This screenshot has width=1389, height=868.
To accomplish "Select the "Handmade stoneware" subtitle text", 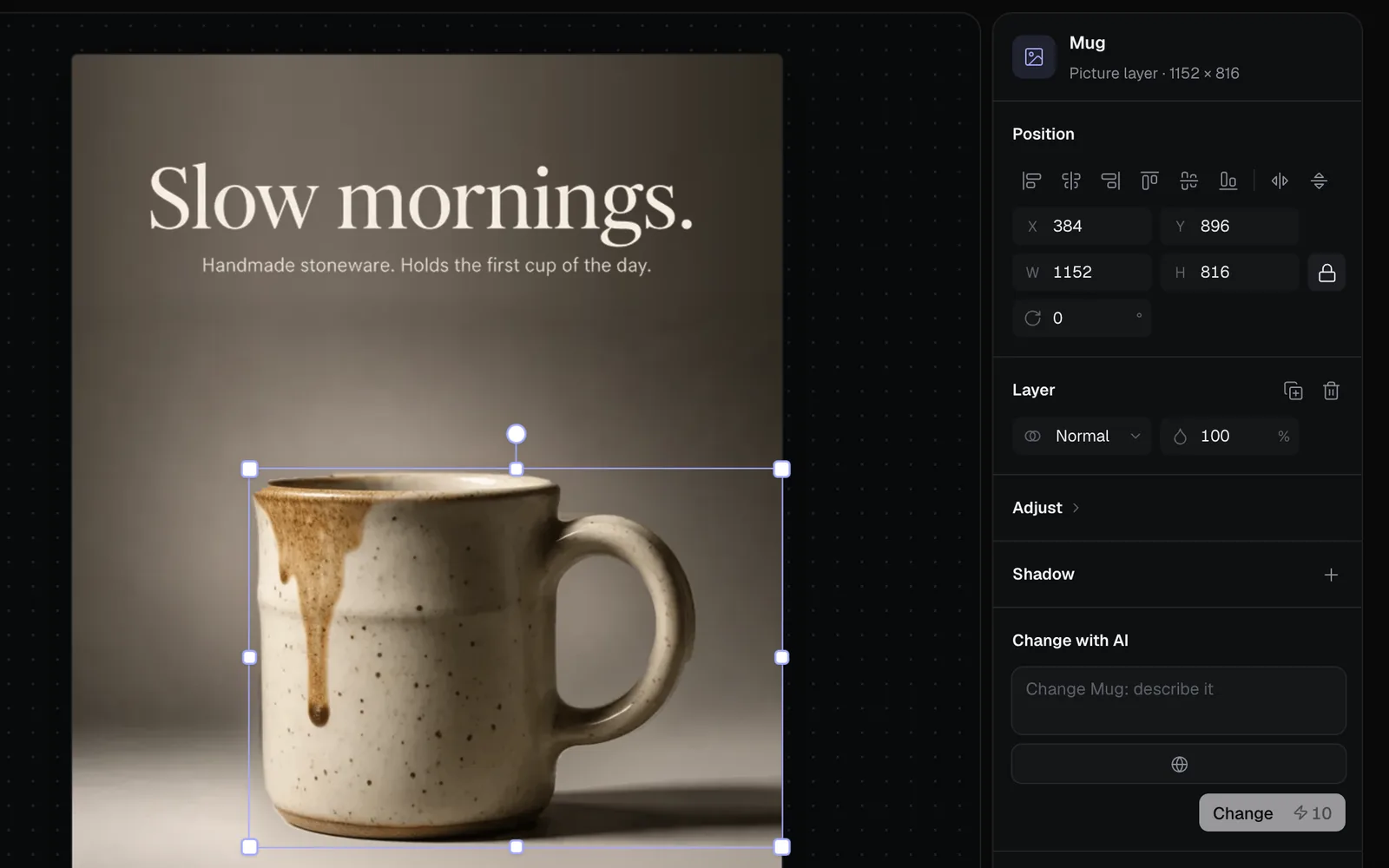I will click(x=426, y=266).
